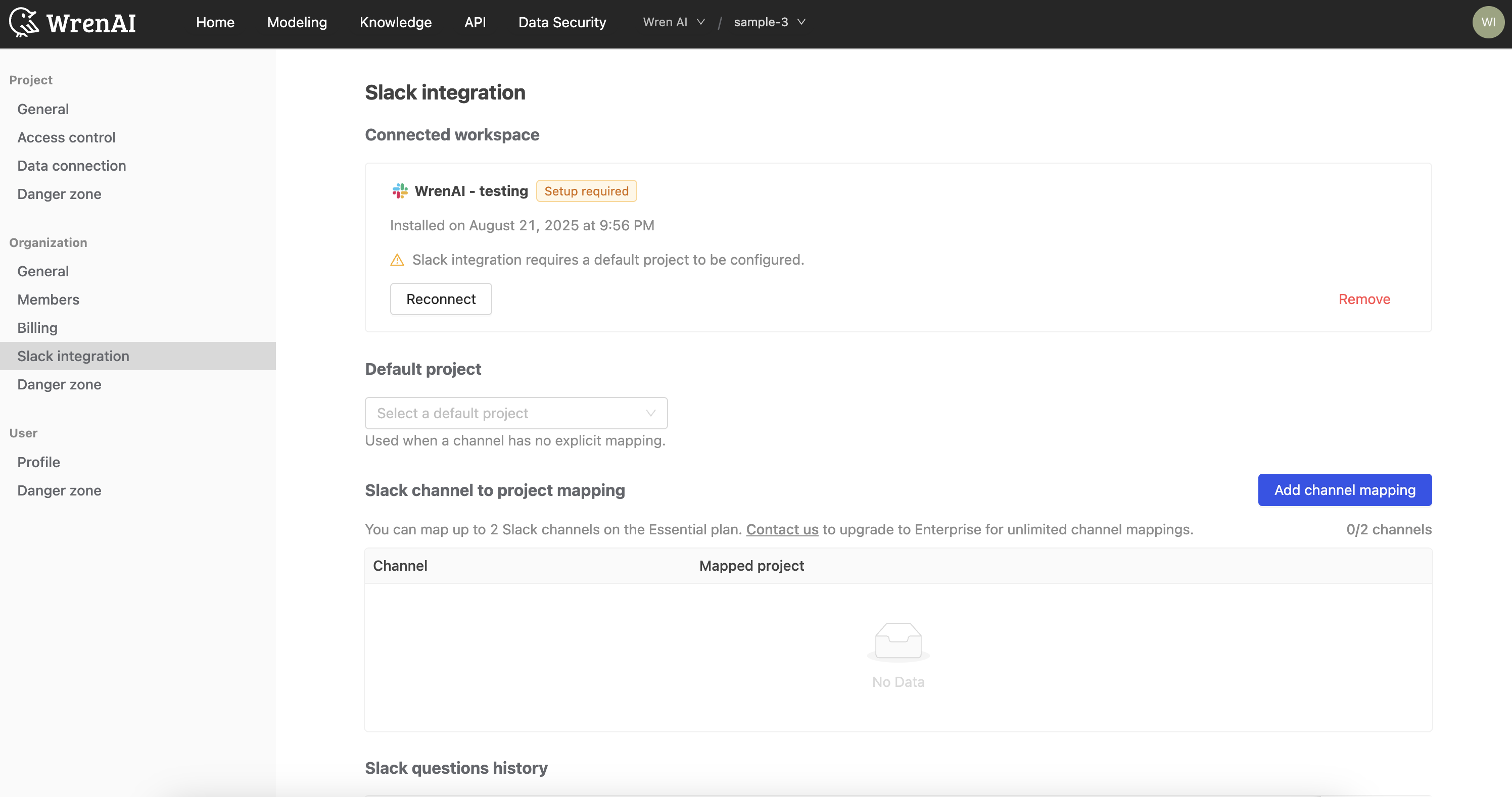Go to the Home tab
This screenshot has width=1512, height=797.
coord(215,22)
